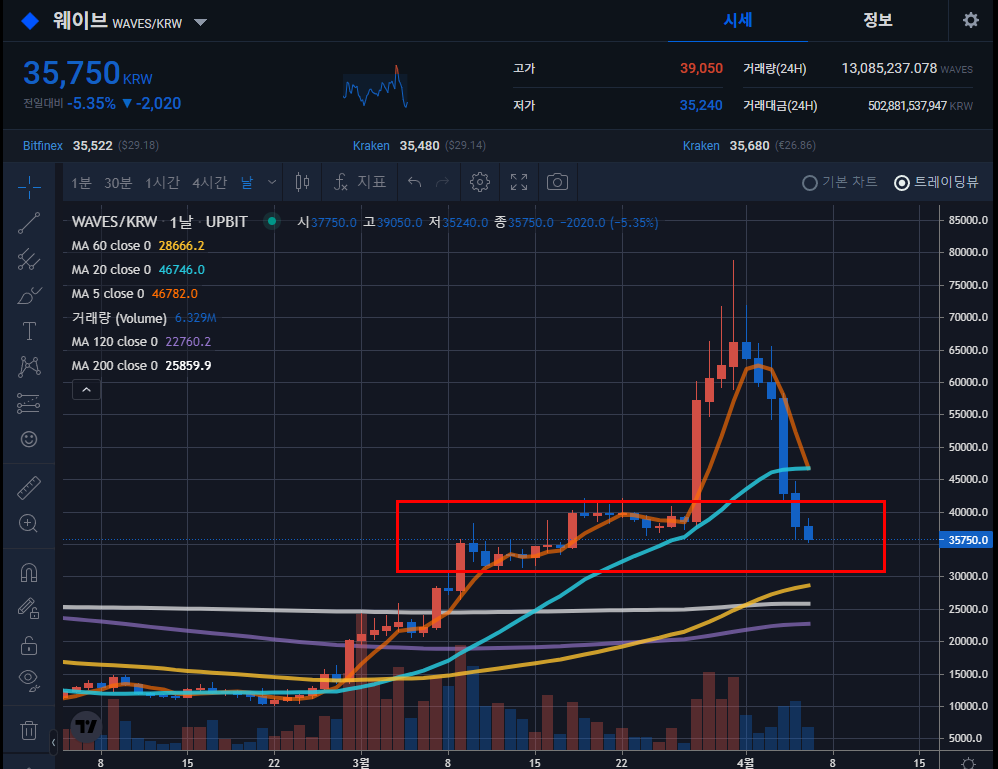Select the crosshair cursor tool

click(29, 187)
